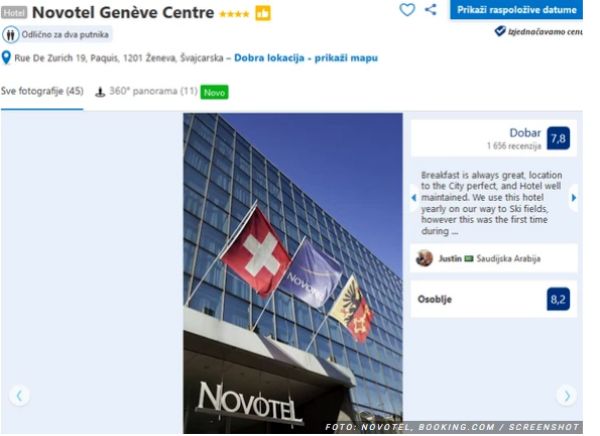The width and height of the screenshot is (600, 436).
Task: Go to previous photo in gallery
Action: click(19, 395)
